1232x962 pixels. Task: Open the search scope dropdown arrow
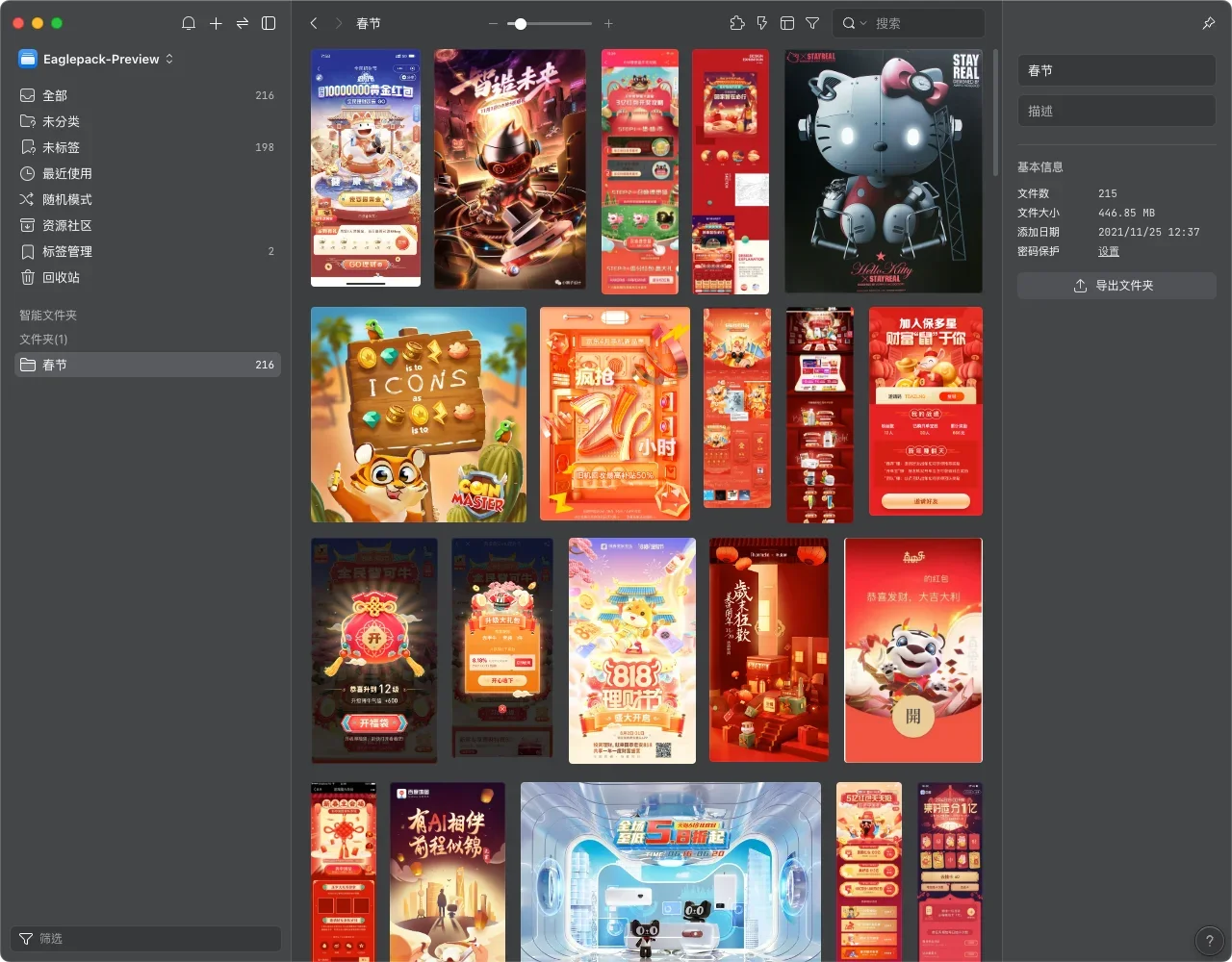[x=863, y=23]
